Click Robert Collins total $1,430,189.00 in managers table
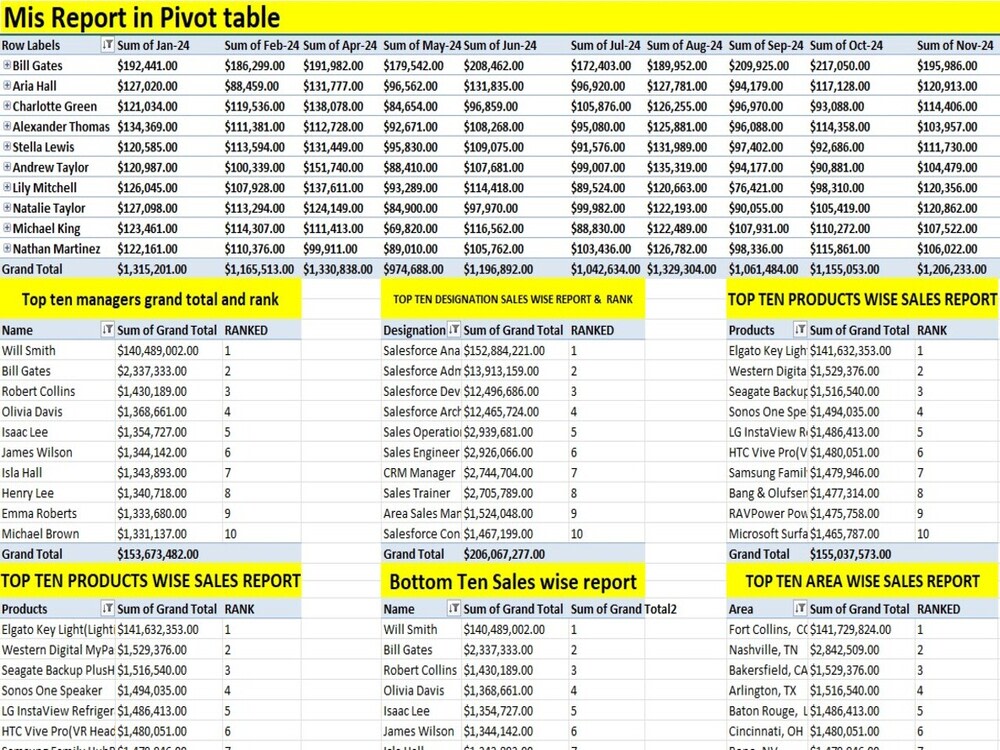 tap(152, 392)
